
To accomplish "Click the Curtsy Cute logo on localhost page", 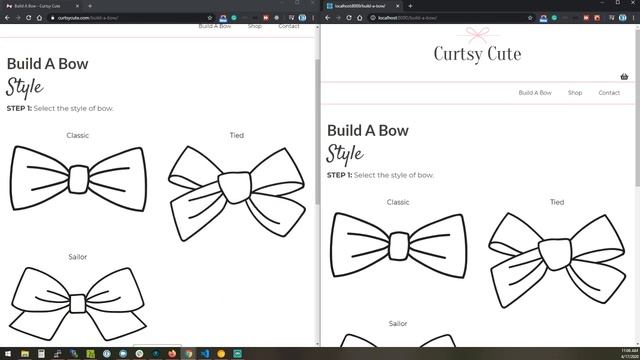I will tap(477, 46).
